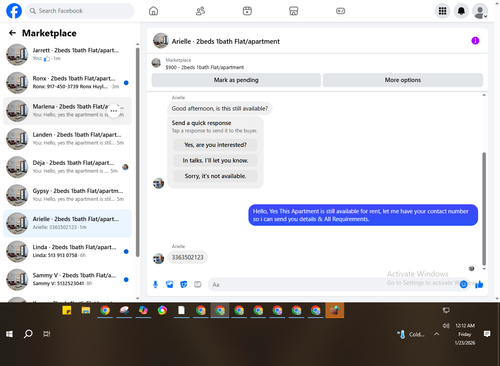
Task: Attach a photo with the image icon
Action: click(170, 284)
